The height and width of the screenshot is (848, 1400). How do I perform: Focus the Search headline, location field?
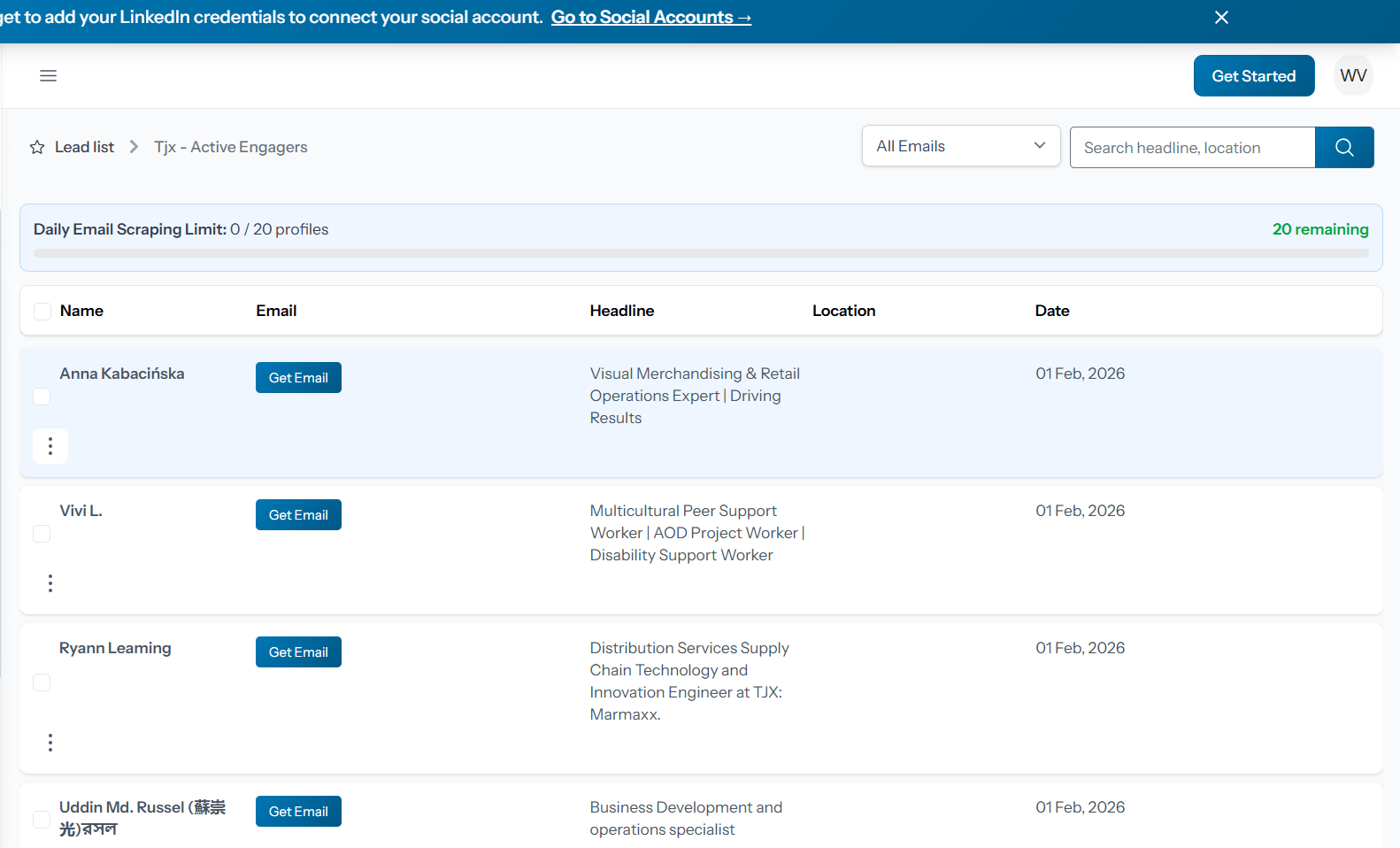point(1191,148)
